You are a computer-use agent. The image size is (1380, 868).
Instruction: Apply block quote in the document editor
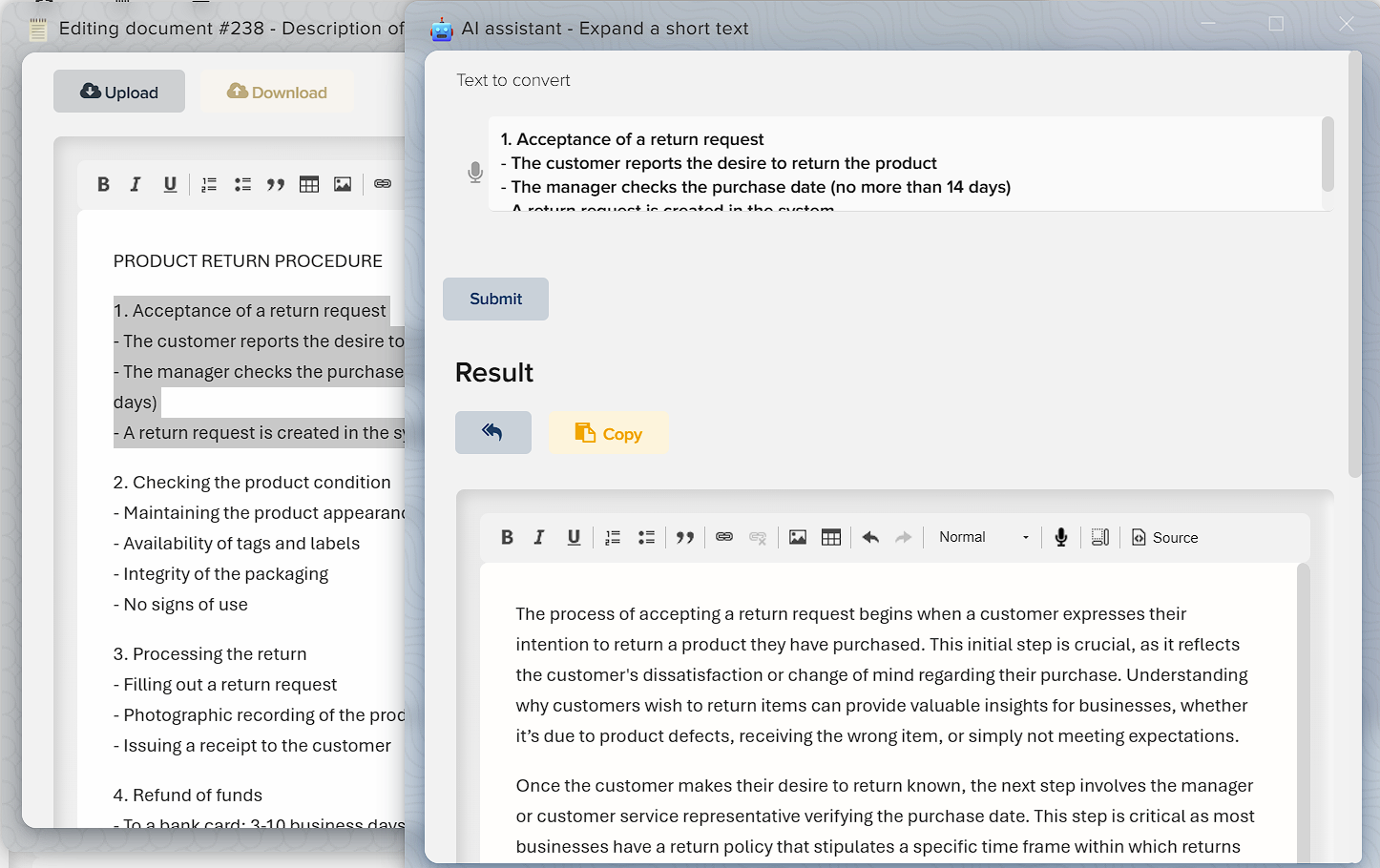pyautogui.click(x=276, y=184)
